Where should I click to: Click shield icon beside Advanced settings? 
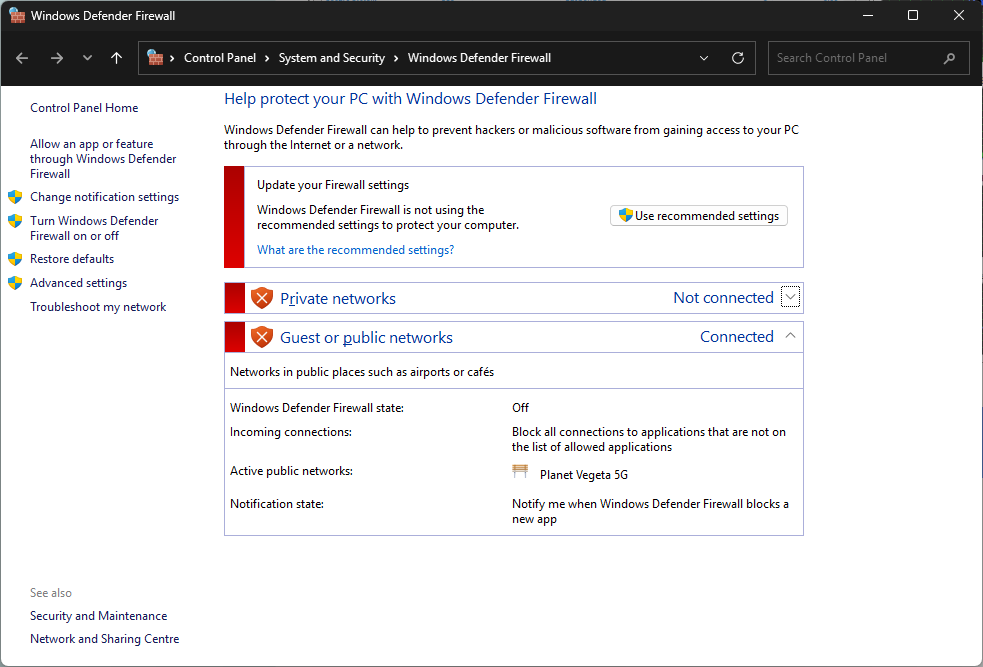point(15,283)
